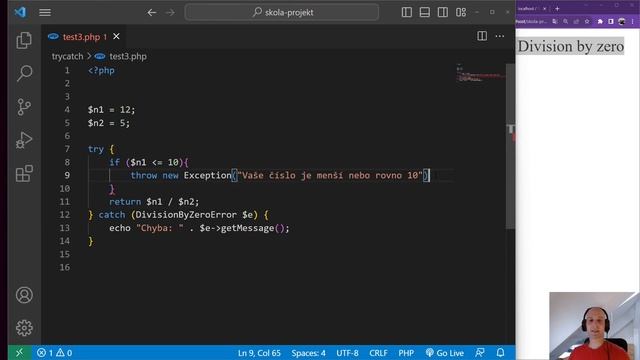Toggle the bottom panel layout icon
This screenshot has height=360, width=640.
[424, 12]
